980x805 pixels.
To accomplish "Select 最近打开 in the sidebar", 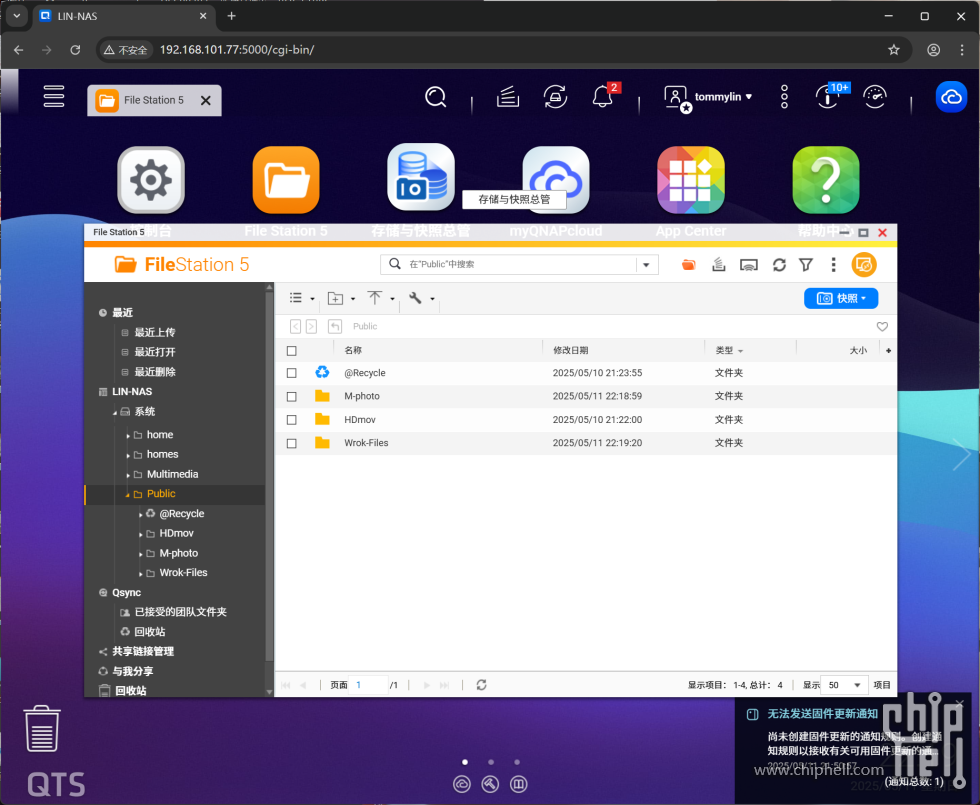I will click(154, 352).
